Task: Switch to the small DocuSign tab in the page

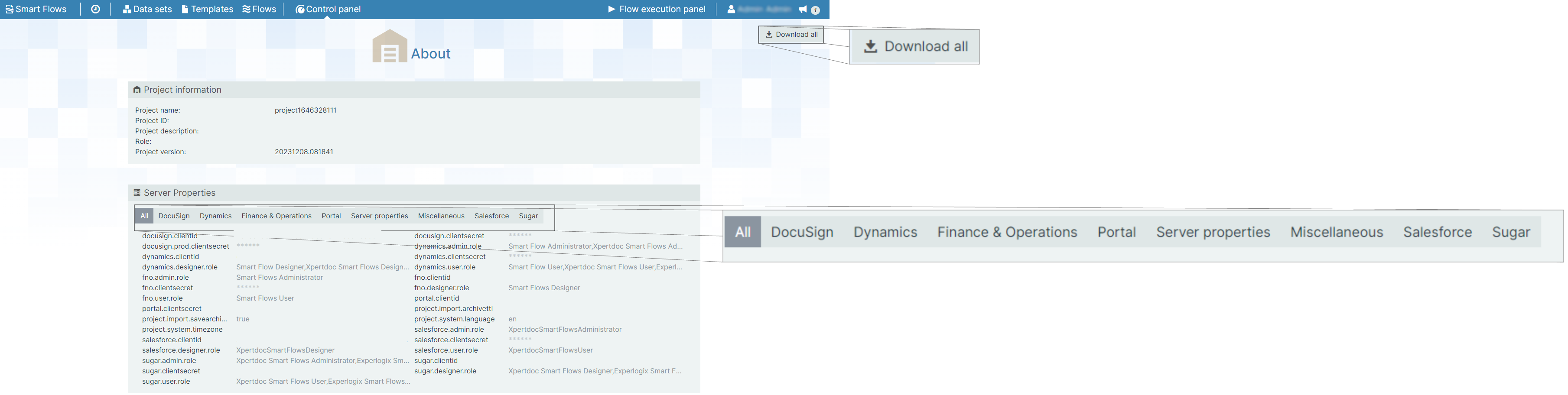Action: pyautogui.click(x=174, y=216)
